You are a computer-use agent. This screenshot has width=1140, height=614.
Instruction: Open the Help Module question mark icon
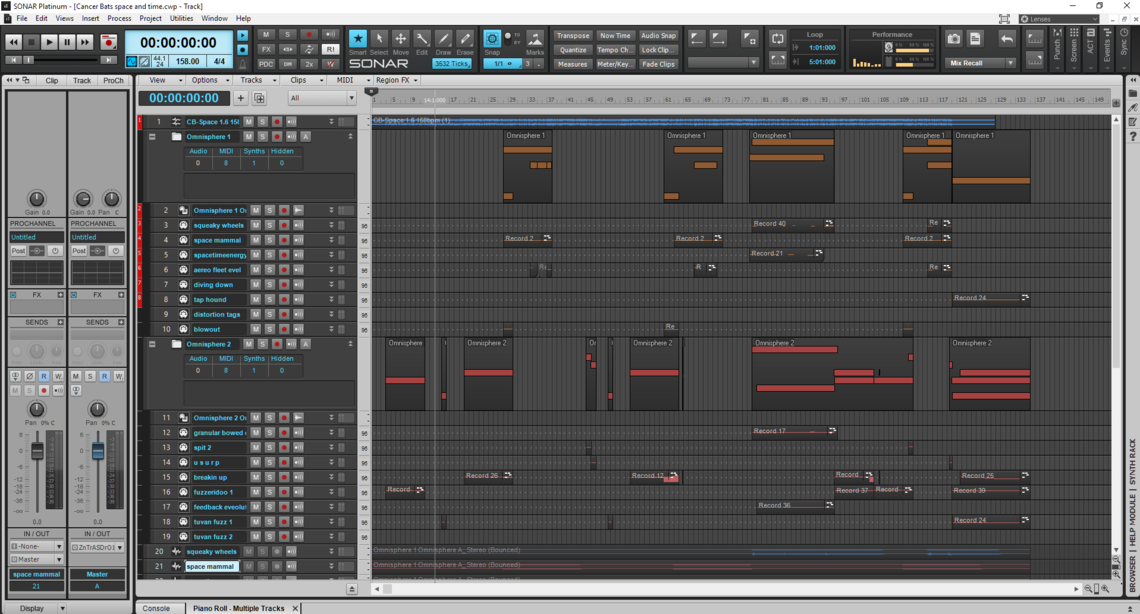(1133, 137)
